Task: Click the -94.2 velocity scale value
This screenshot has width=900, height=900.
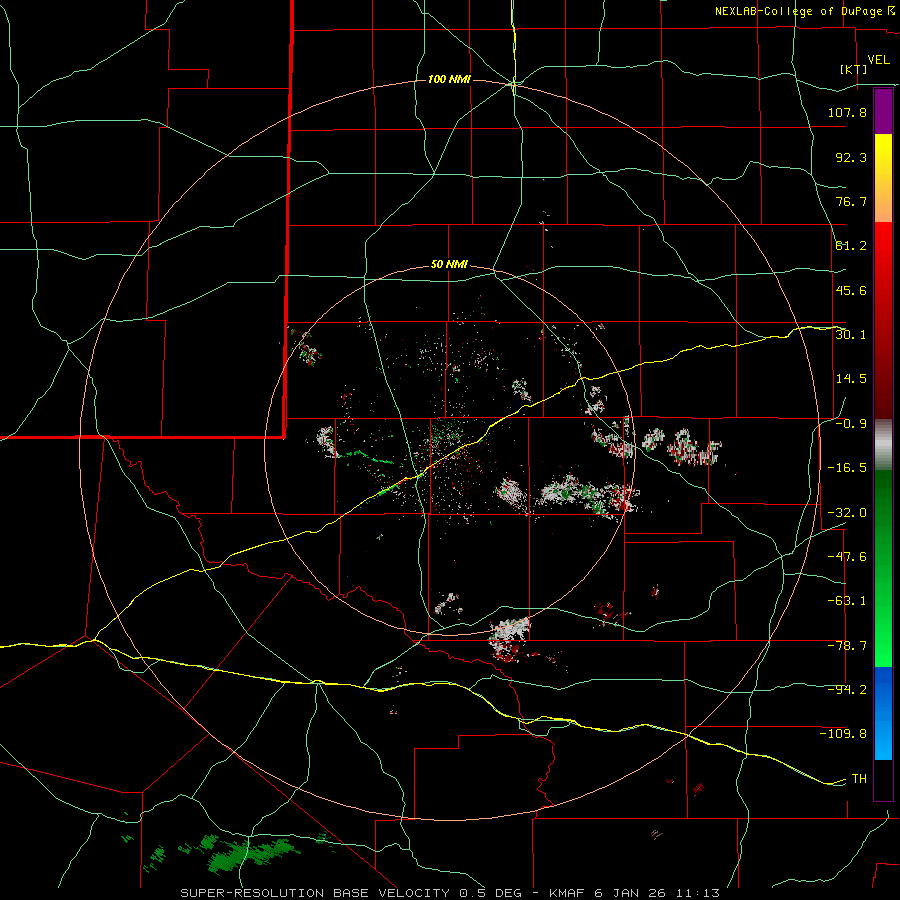Action: [x=847, y=690]
